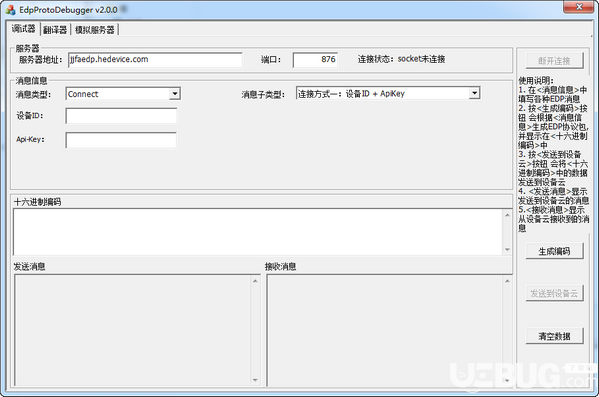Click up arrow of 十六进制编码 scrollbar
Viewport: 599px width, 397px height.
point(507,215)
